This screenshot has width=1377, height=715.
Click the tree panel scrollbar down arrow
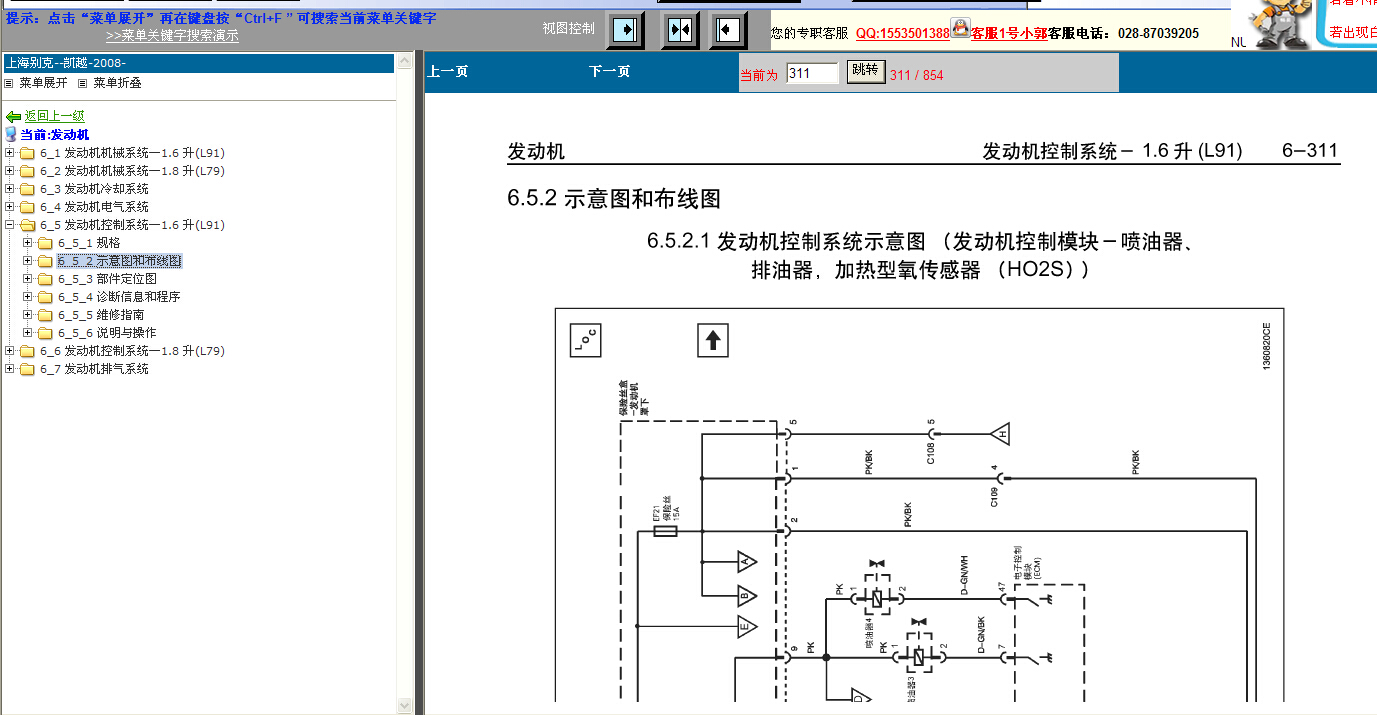(x=405, y=706)
